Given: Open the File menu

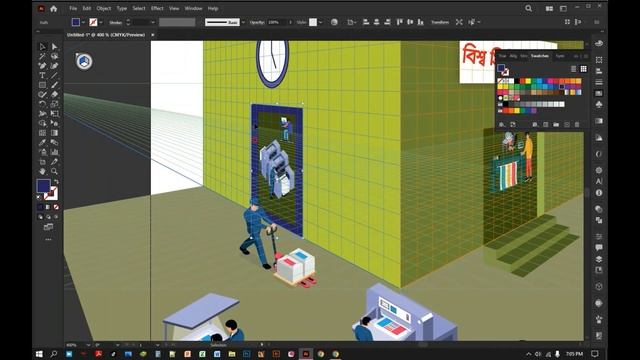Looking at the screenshot, I should coord(73,8).
